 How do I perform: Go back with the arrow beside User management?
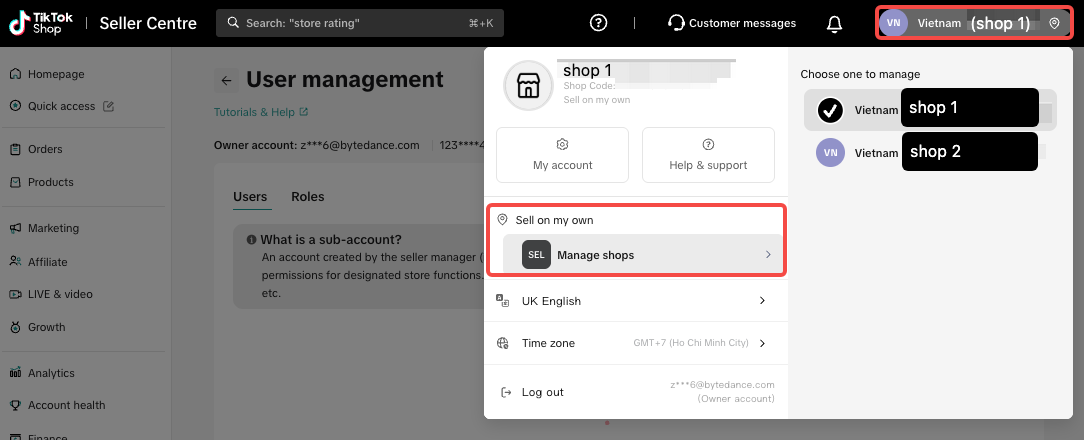coord(226,80)
